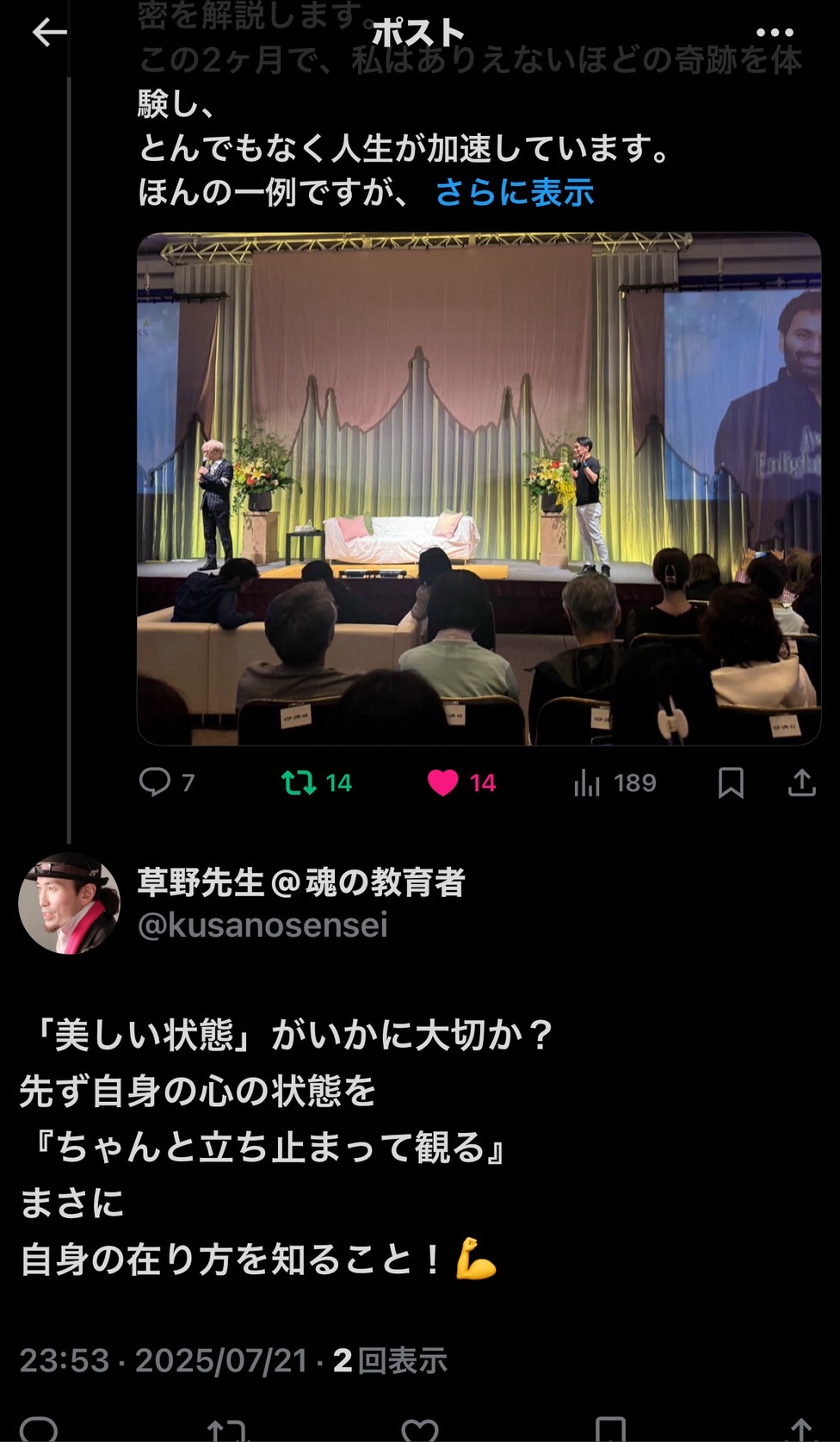This screenshot has height=1442, width=840.
Task: Go back using the top-left arrow
Action: point(49,33)
